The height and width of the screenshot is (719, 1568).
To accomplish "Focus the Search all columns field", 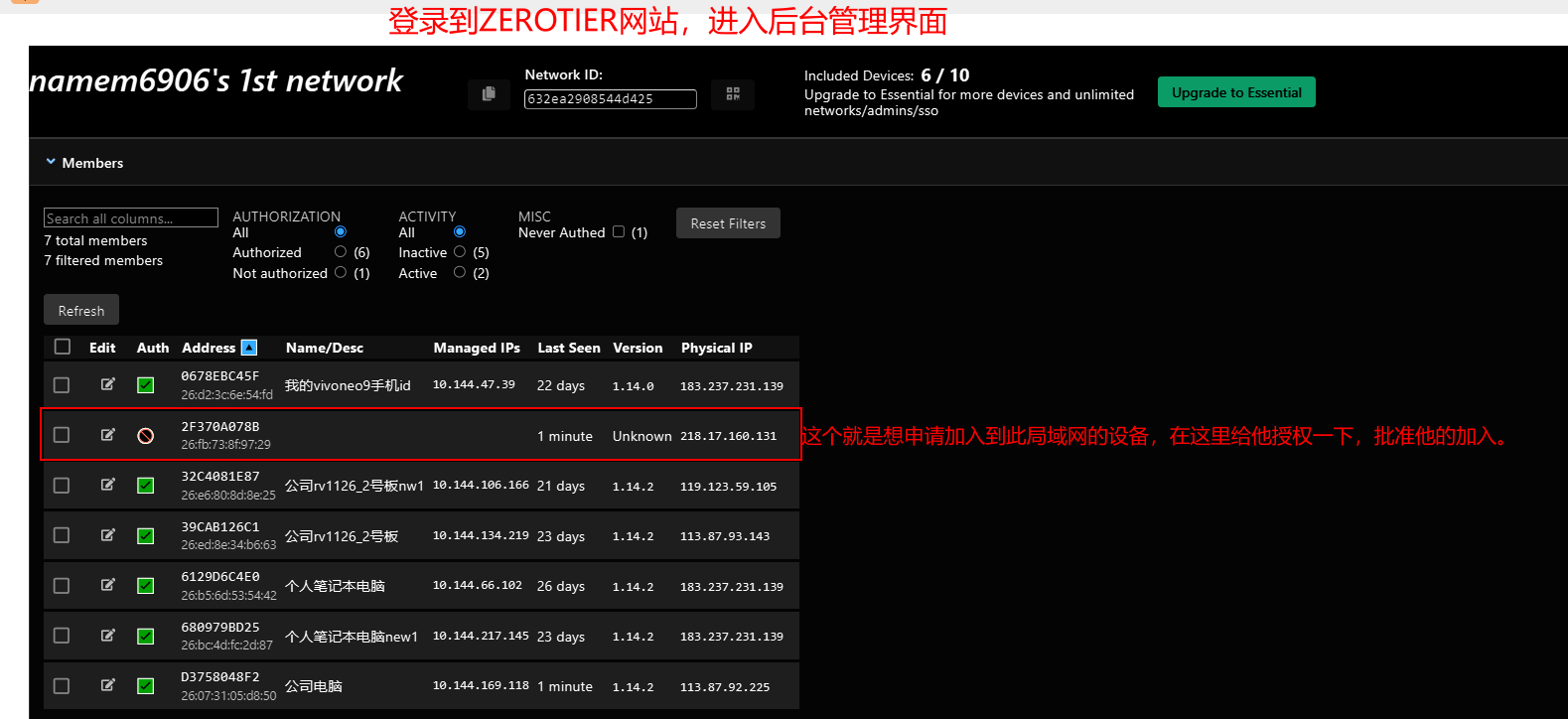I will (x=131, y=217).
